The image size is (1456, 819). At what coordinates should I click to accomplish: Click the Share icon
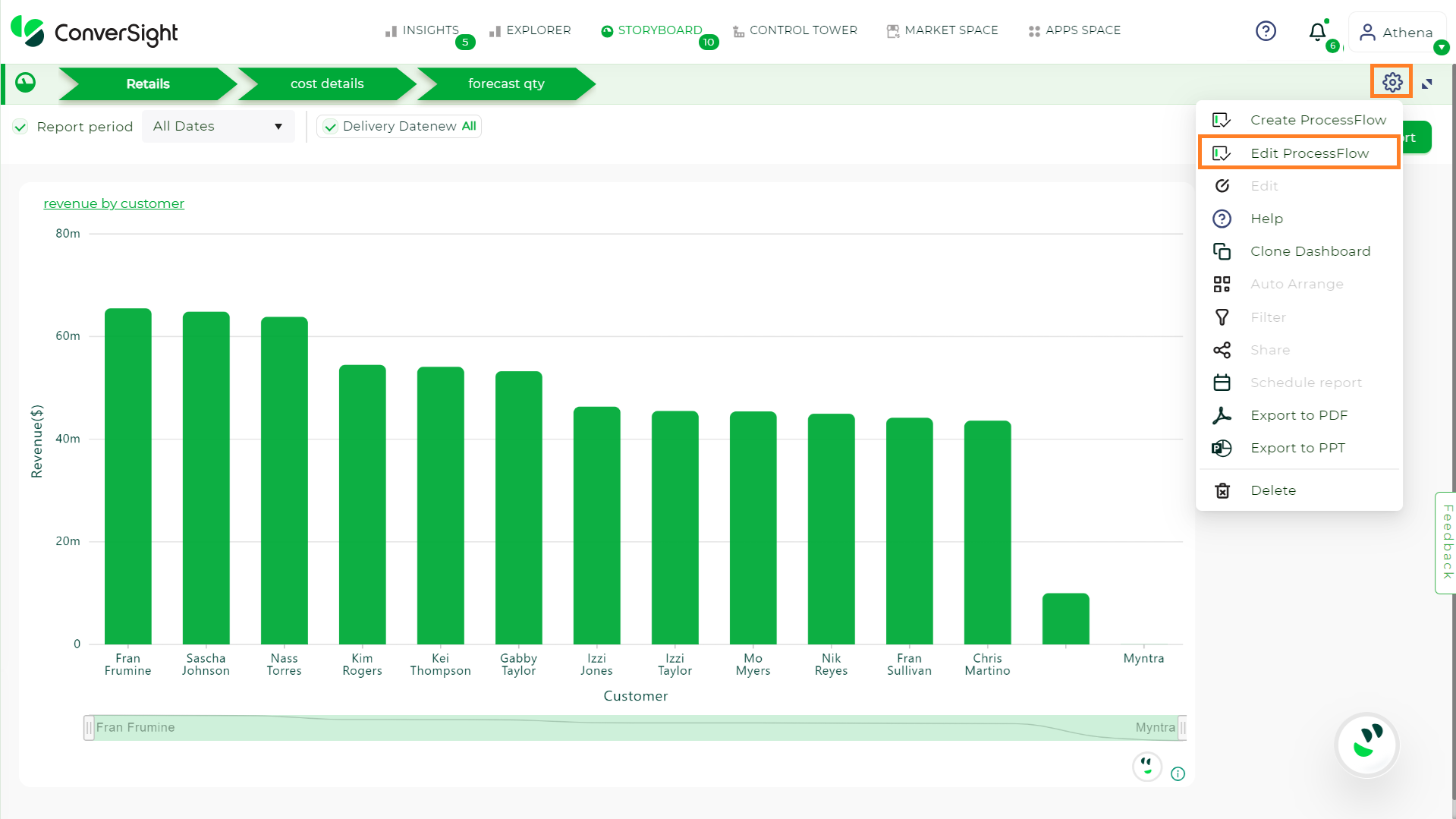(x=1222, y=350)
